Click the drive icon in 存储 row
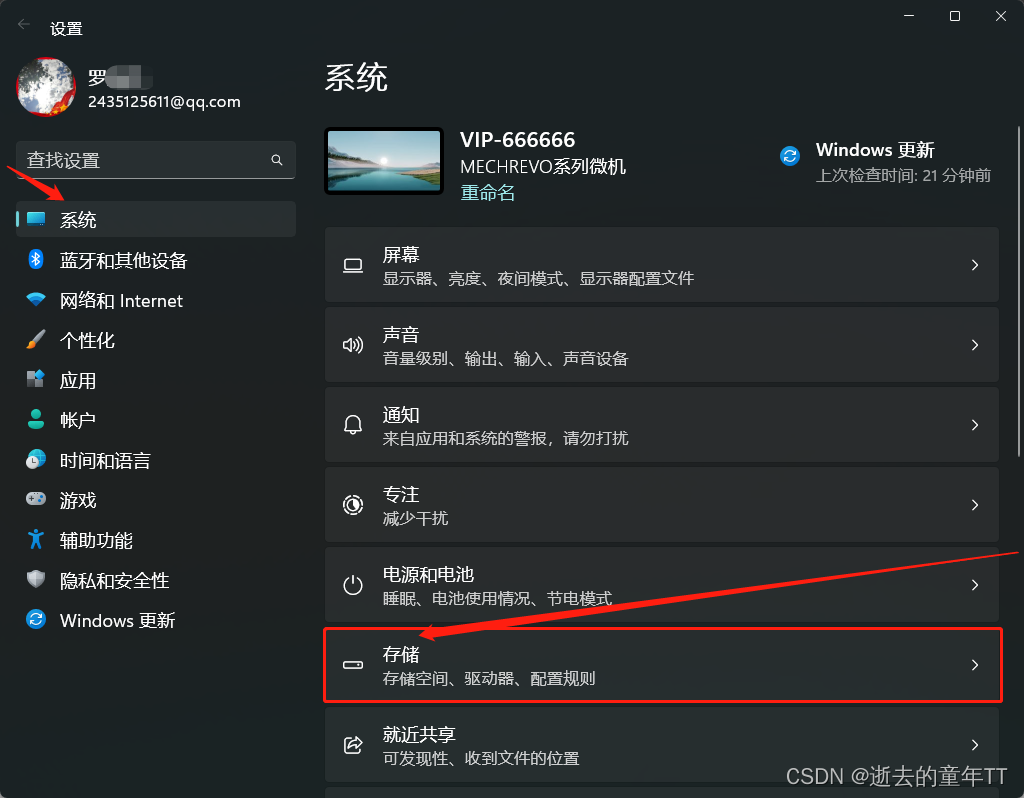Screen dimensions: 1024x798 coord(353,665)
